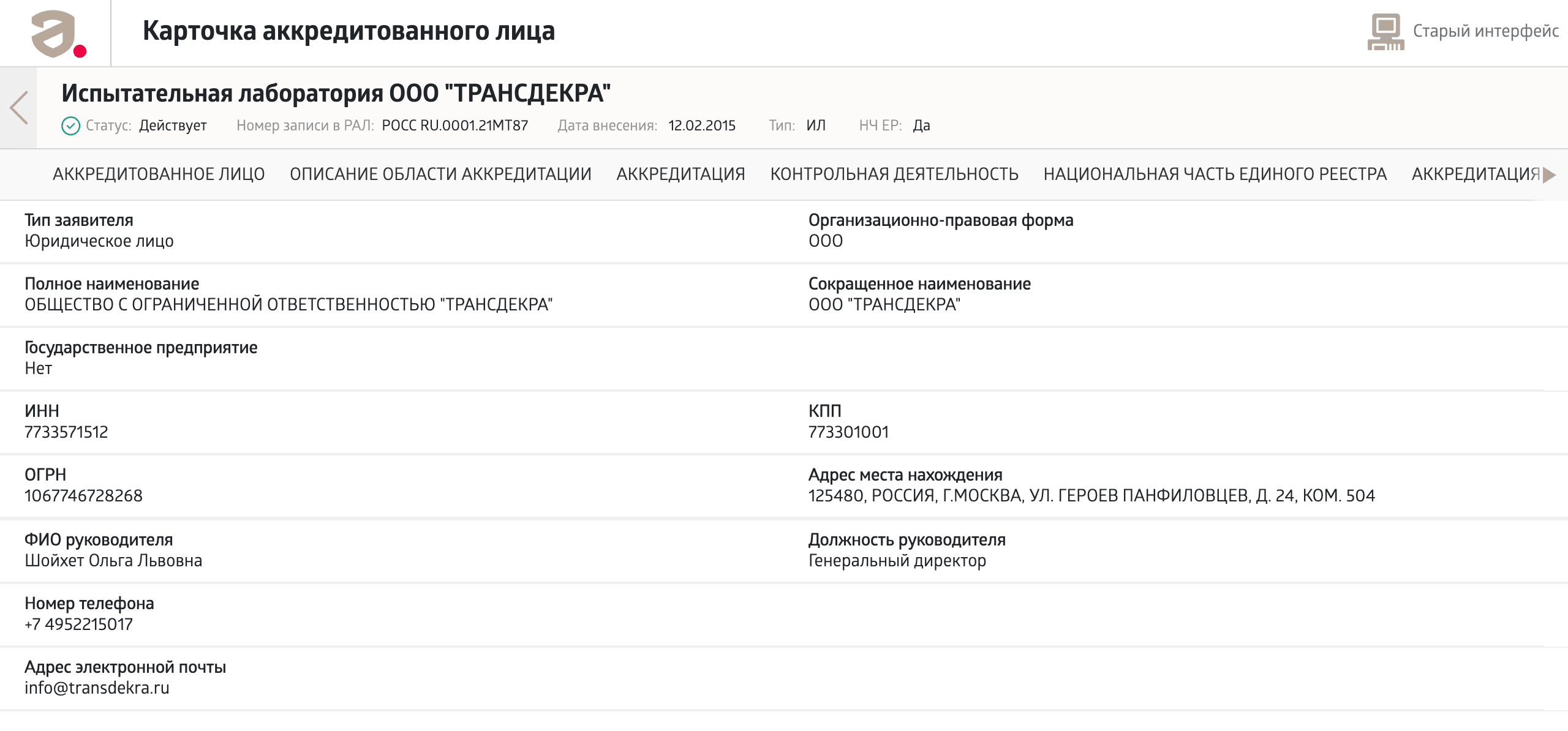This screenshot has width=1568, height=731.
Task: Click the ОГРН number 1067746728268
Action: (x=83, y=496)
